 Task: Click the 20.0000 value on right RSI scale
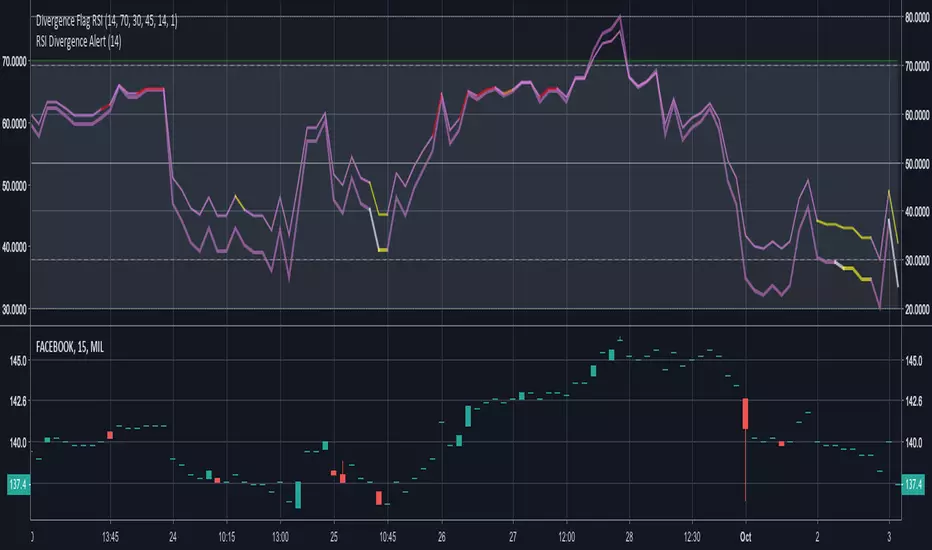917,309
